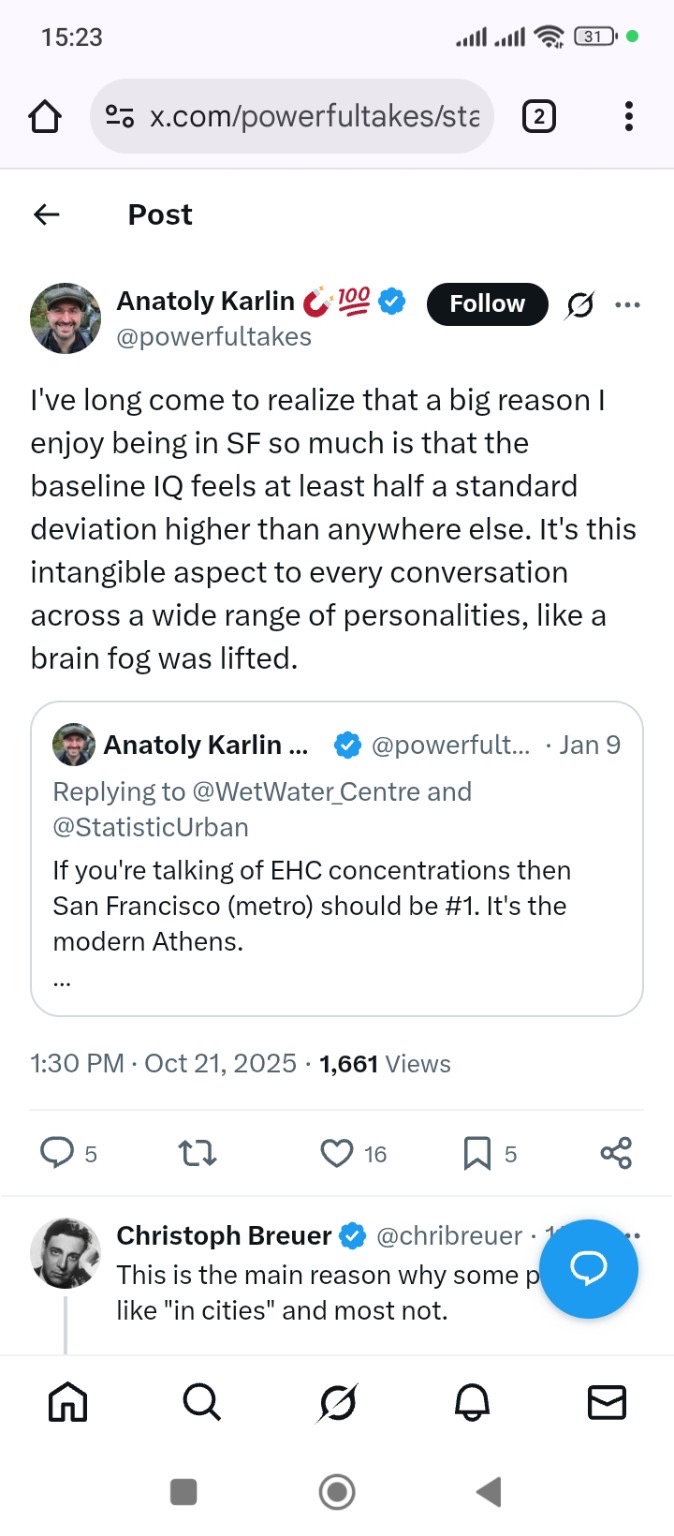Share the post
Screen dimensions: 674x1536
616,1154
